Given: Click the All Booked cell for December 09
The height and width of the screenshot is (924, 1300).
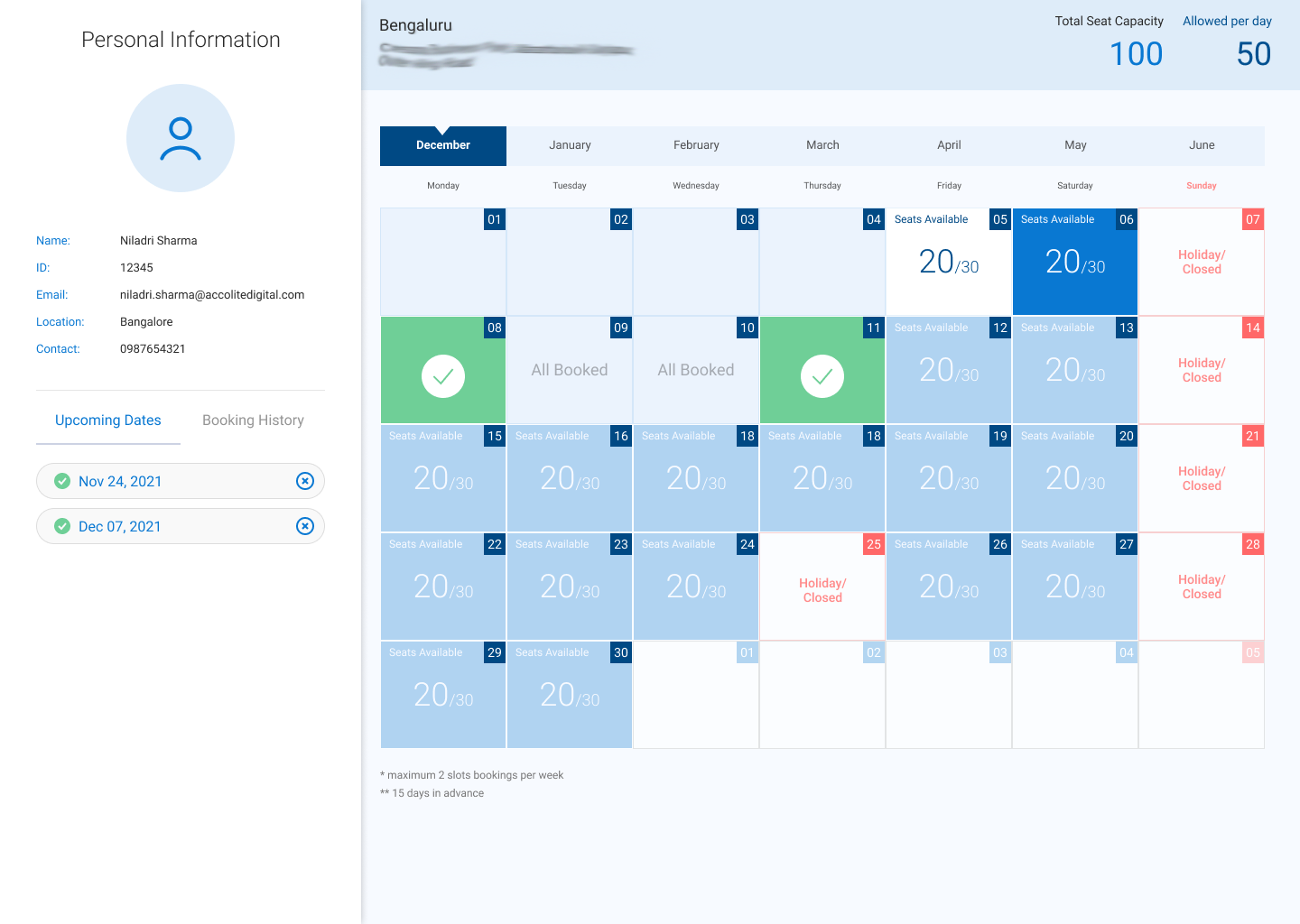Looking at the screenshot, I should coord(570,370).
